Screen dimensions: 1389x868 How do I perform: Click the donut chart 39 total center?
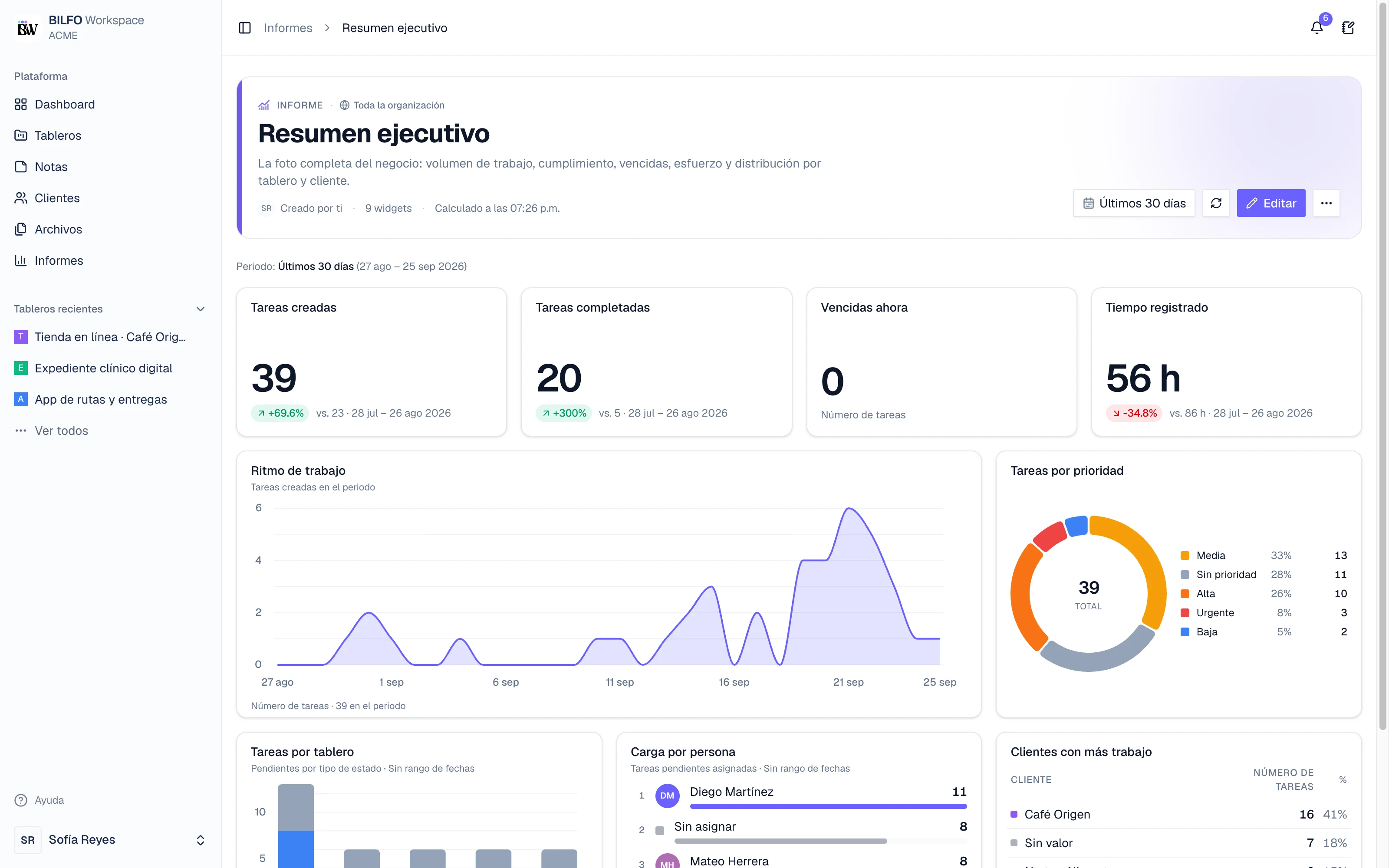click(1088, 594)
